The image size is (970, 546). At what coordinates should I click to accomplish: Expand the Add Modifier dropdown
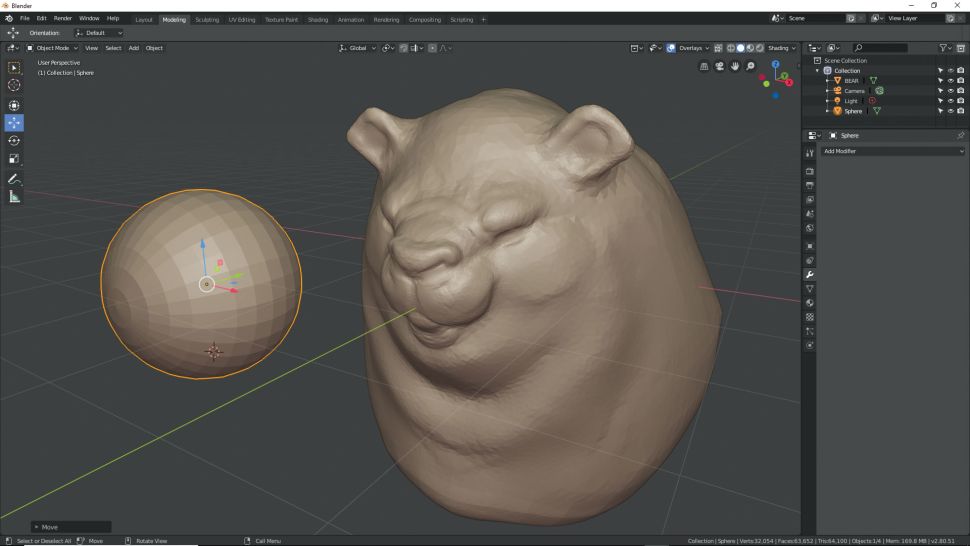tap(892, 151)
